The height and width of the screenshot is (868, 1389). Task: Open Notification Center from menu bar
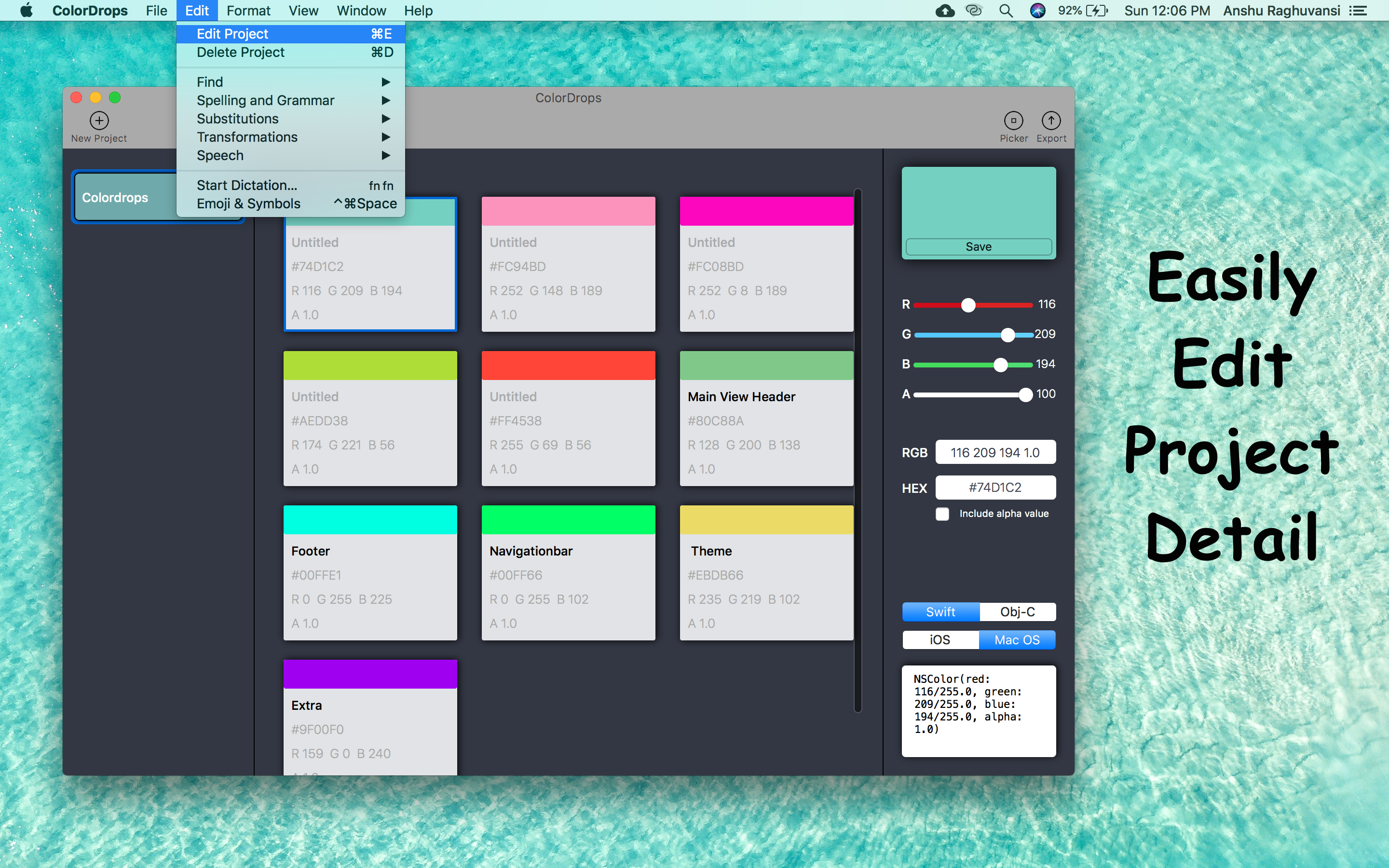[x=1360, y=10]
